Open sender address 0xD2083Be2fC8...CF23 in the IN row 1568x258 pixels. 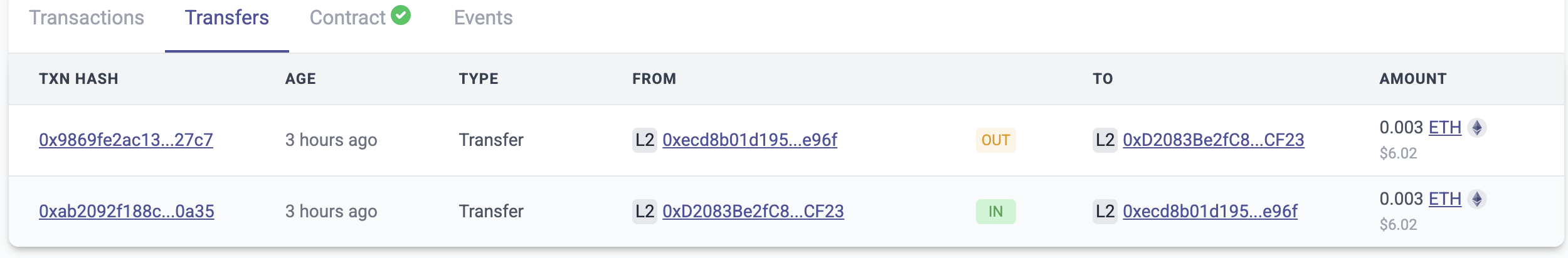753,211
